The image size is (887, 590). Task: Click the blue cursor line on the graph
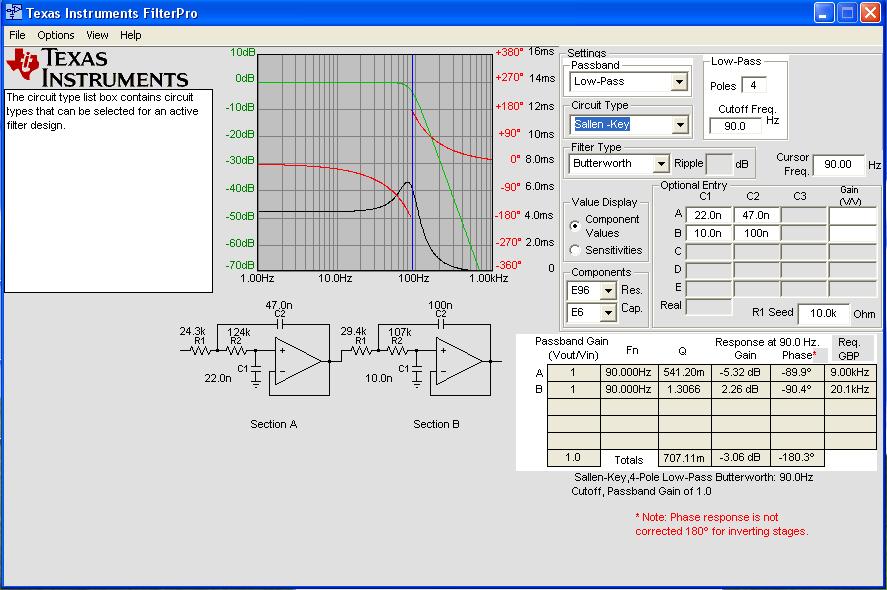(x=413, y=162)
